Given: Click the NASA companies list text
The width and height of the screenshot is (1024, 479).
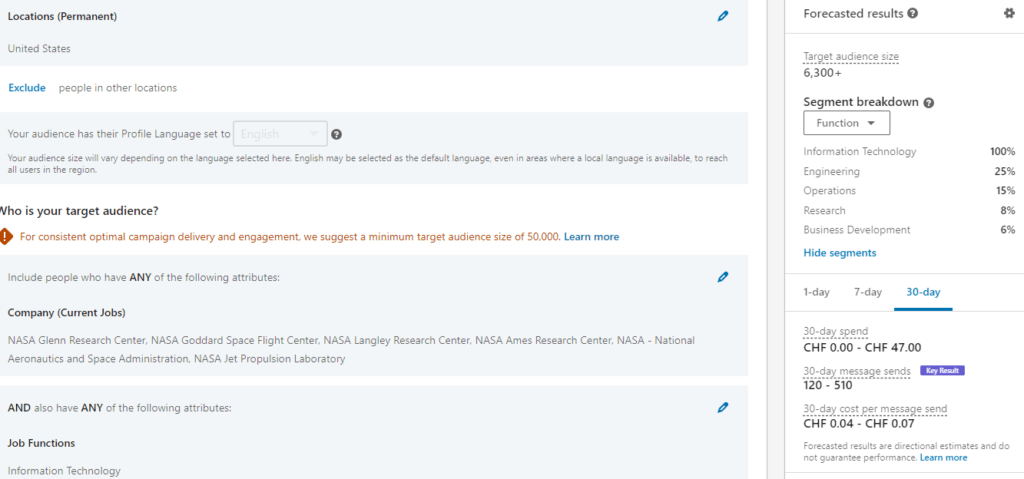Looking at the screenshot, I should pyautogui.click(x=351, y=350).
